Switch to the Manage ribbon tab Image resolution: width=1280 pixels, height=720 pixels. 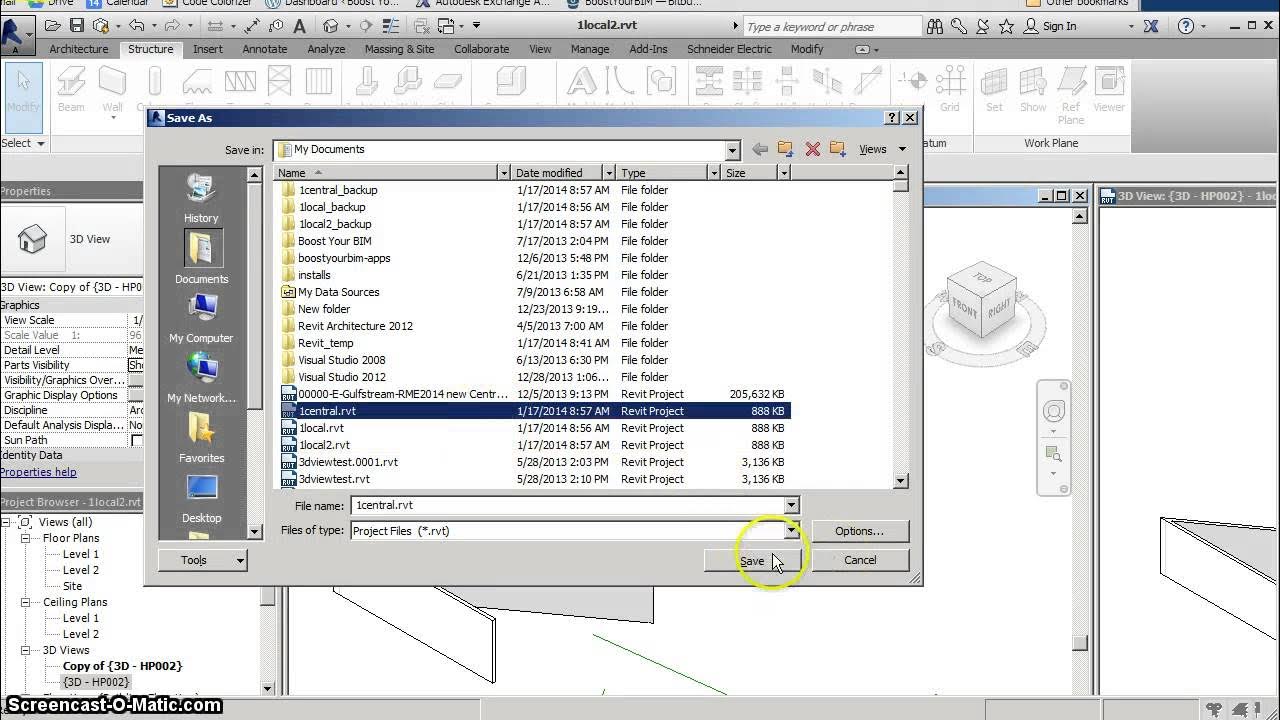(x=590, y=49)
